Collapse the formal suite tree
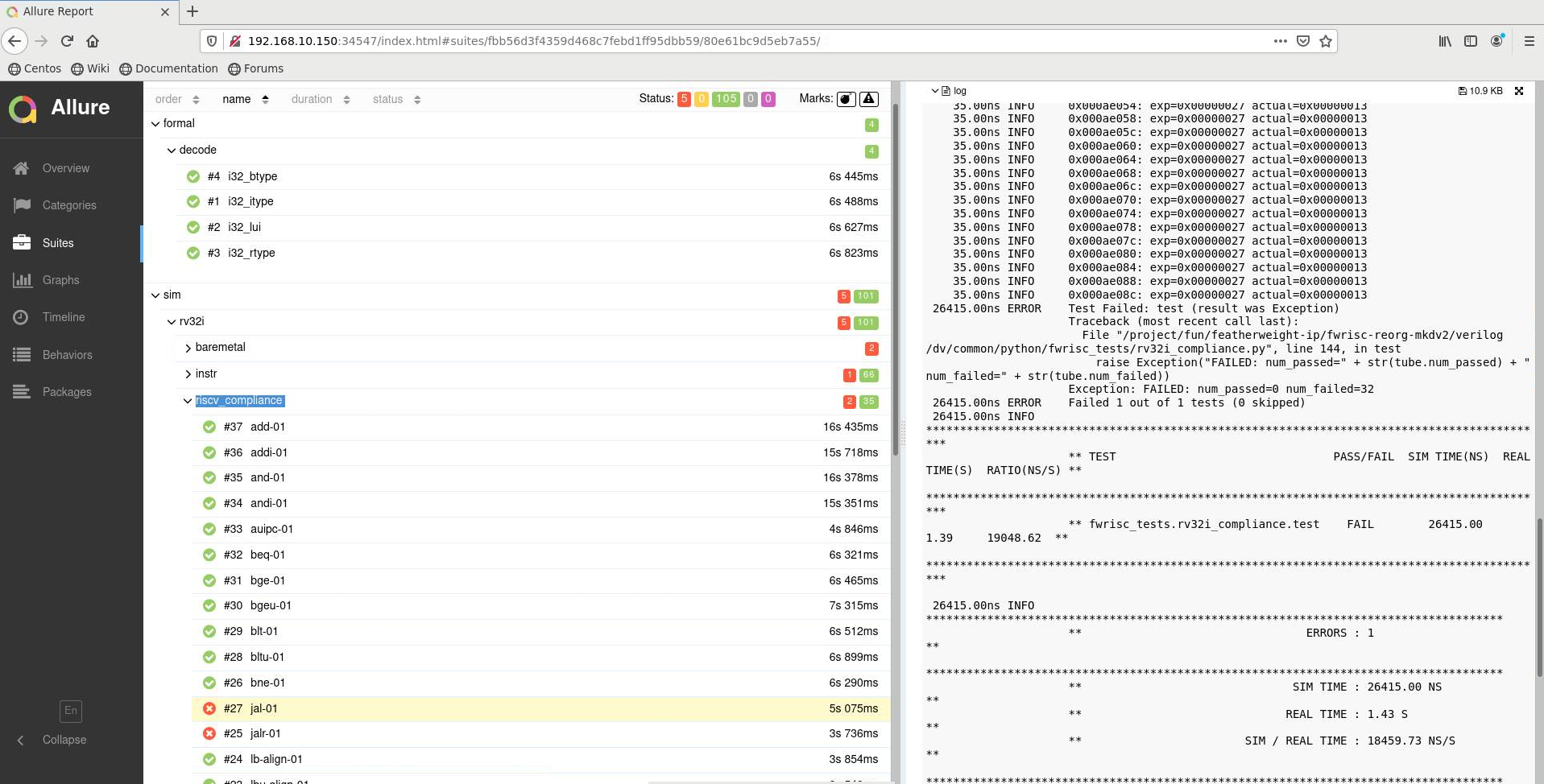The height and width of the screenshot is (784, 1544). coord(155,124)
